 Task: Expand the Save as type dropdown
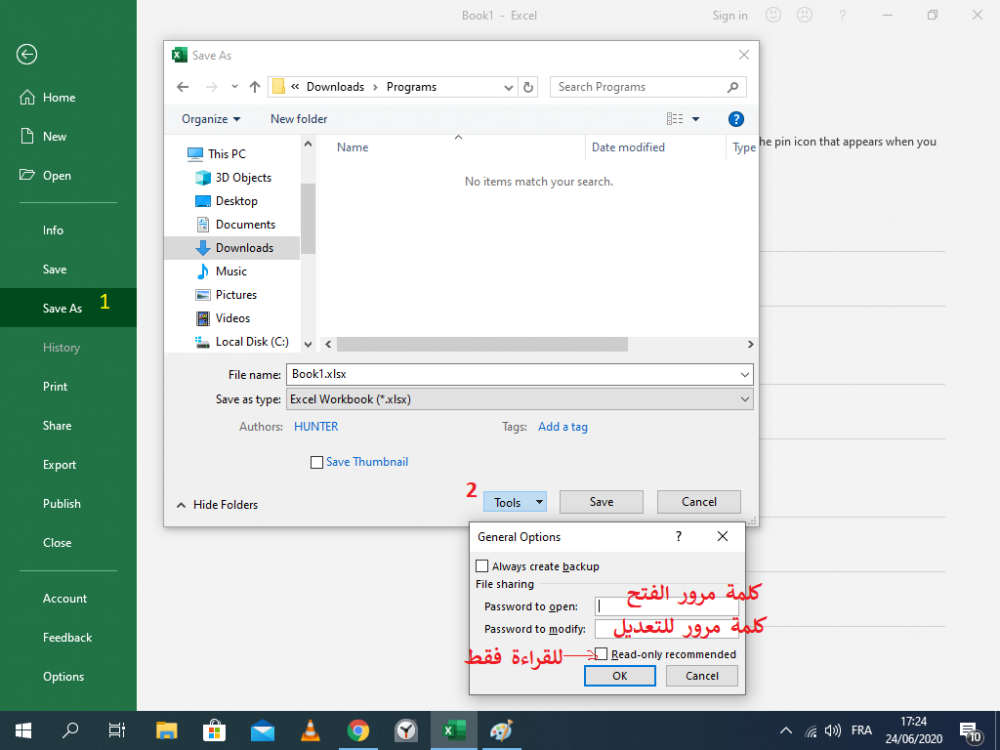pyautogui.click(x=744, y=399)
